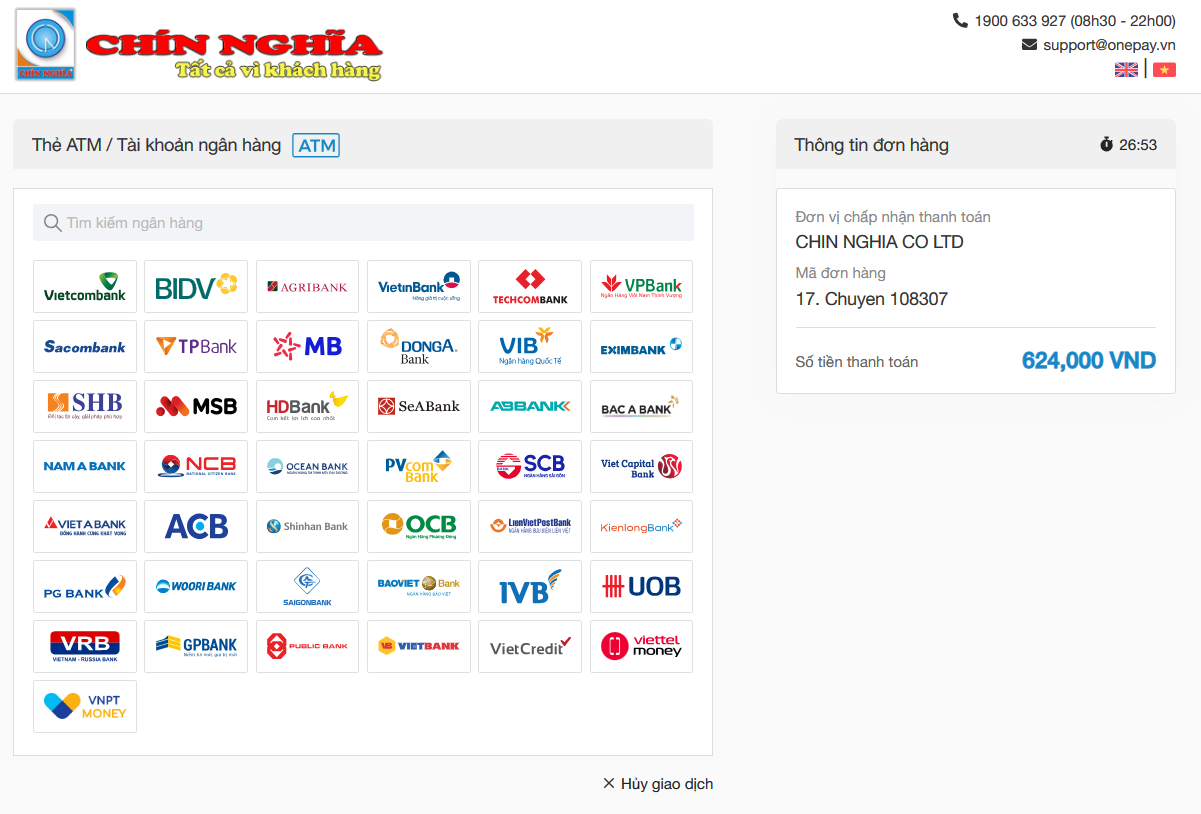Pick the VNPT Money logo

(x=85, y=707)
